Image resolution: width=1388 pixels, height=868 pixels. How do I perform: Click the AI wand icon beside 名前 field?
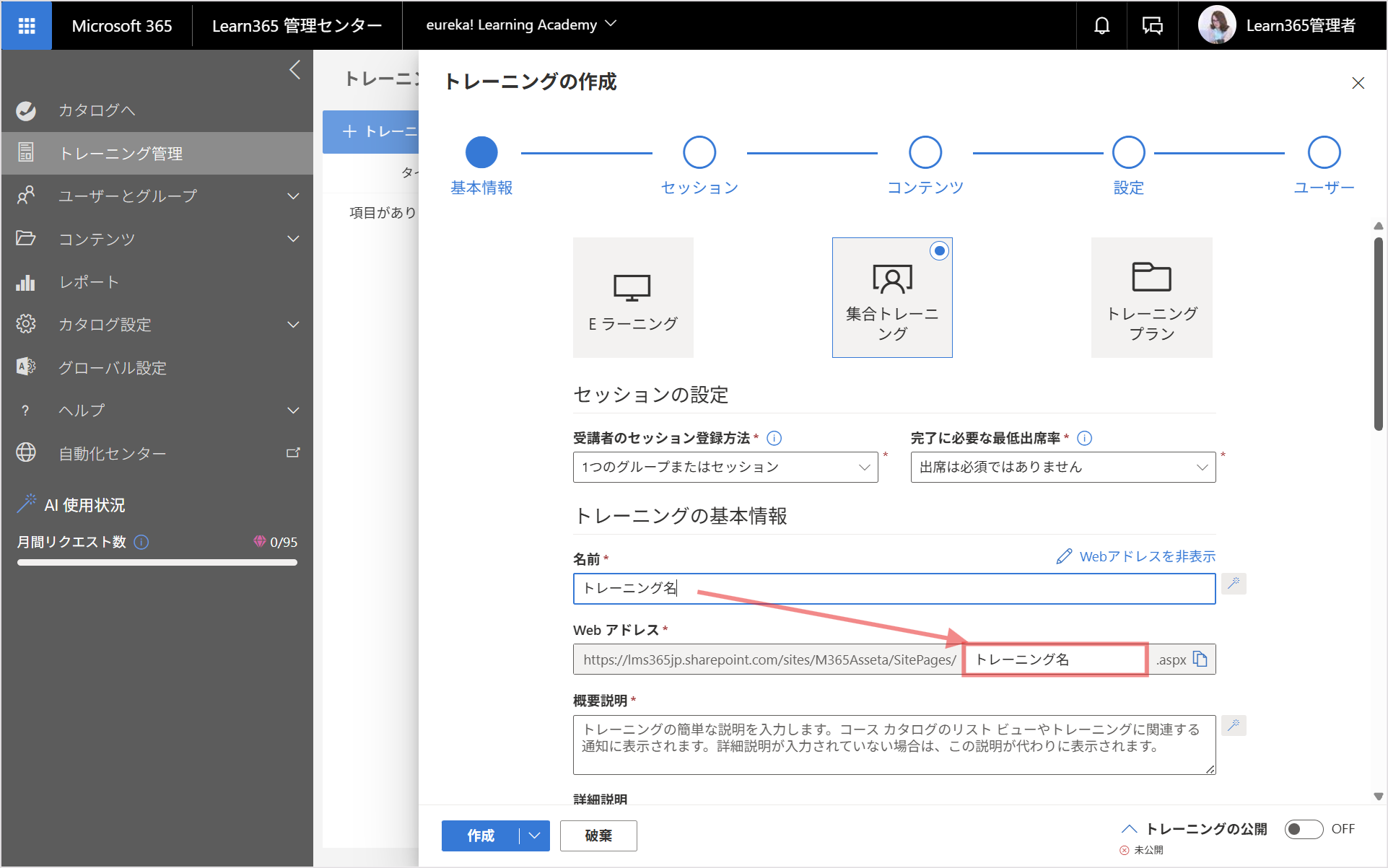coord(1234,583)
